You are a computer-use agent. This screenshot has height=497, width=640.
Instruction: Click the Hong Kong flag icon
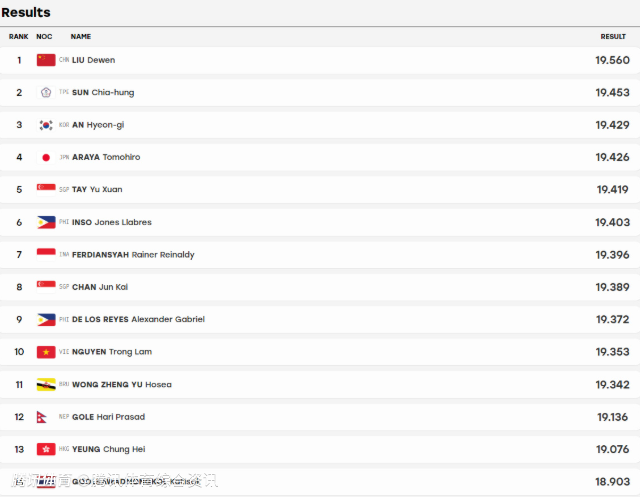pos(46,449)
